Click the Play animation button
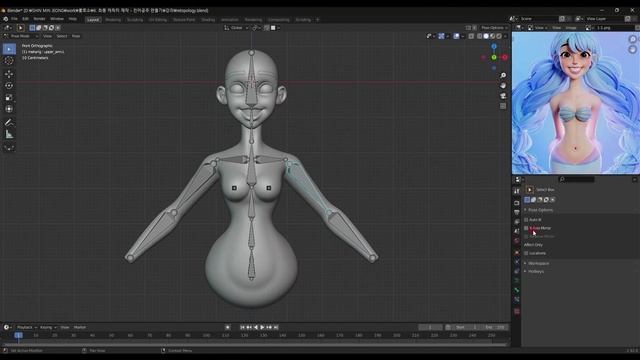The image size is (640, 360). [262, 327]
